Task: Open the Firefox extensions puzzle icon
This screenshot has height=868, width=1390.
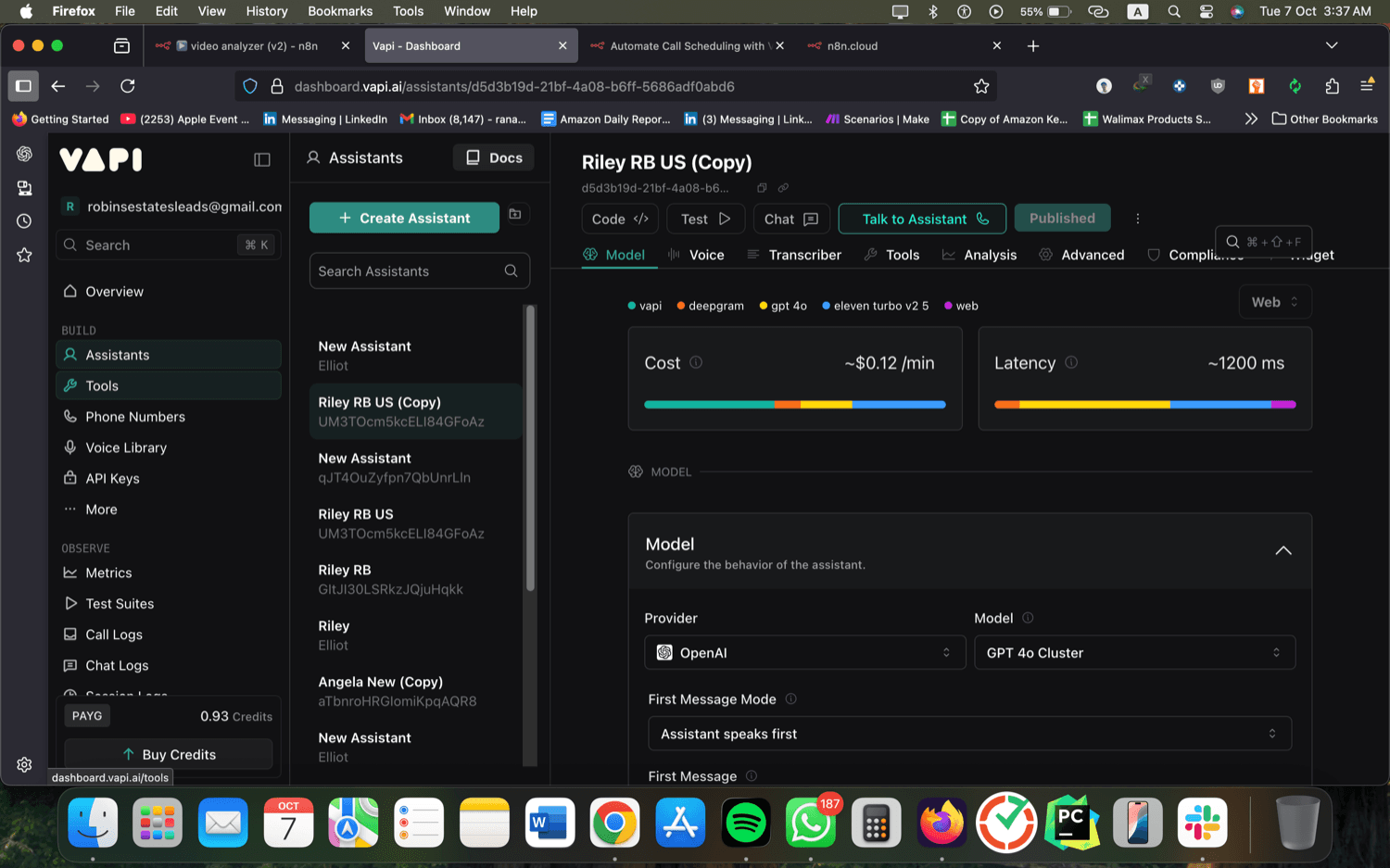Action: (1332, 86)
